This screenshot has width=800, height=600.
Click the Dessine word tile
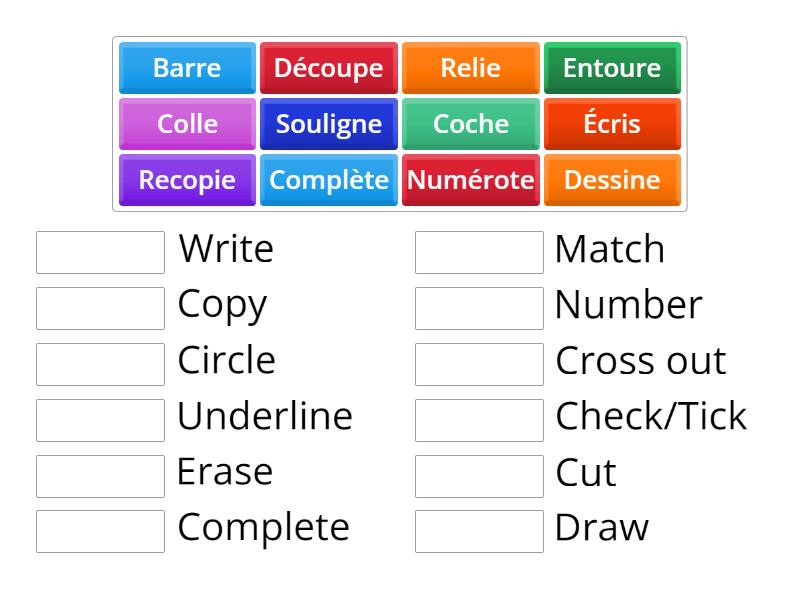[612, 180]
